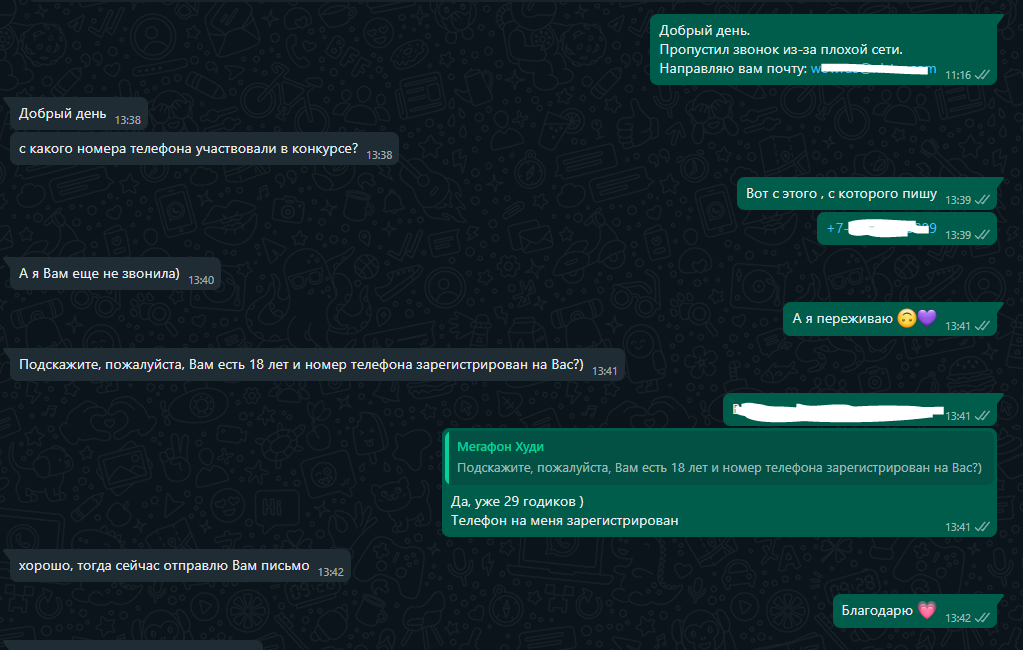
Task: Jump to quoted 'Мегафон Худи' message
Action: (x=720, y=457)
